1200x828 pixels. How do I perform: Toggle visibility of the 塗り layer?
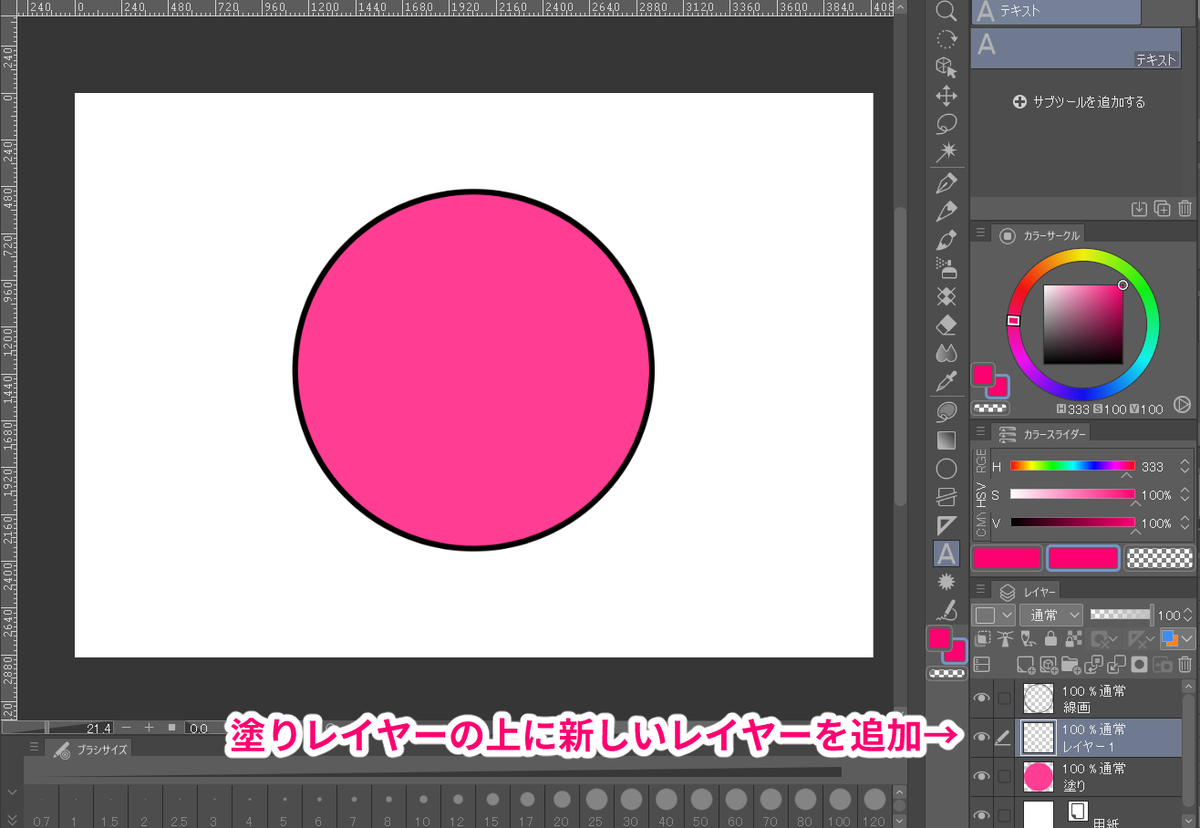(x=981, y=776)
